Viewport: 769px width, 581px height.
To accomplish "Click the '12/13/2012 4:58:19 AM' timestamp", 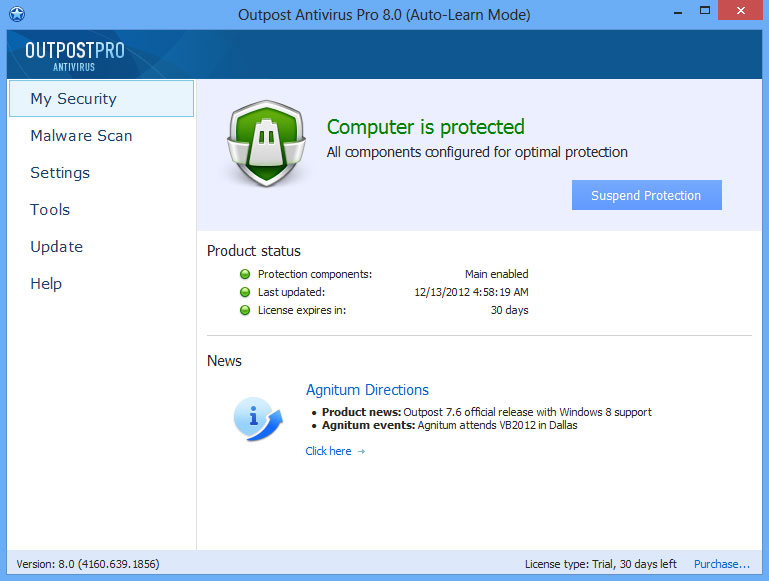I will [471, 292].
